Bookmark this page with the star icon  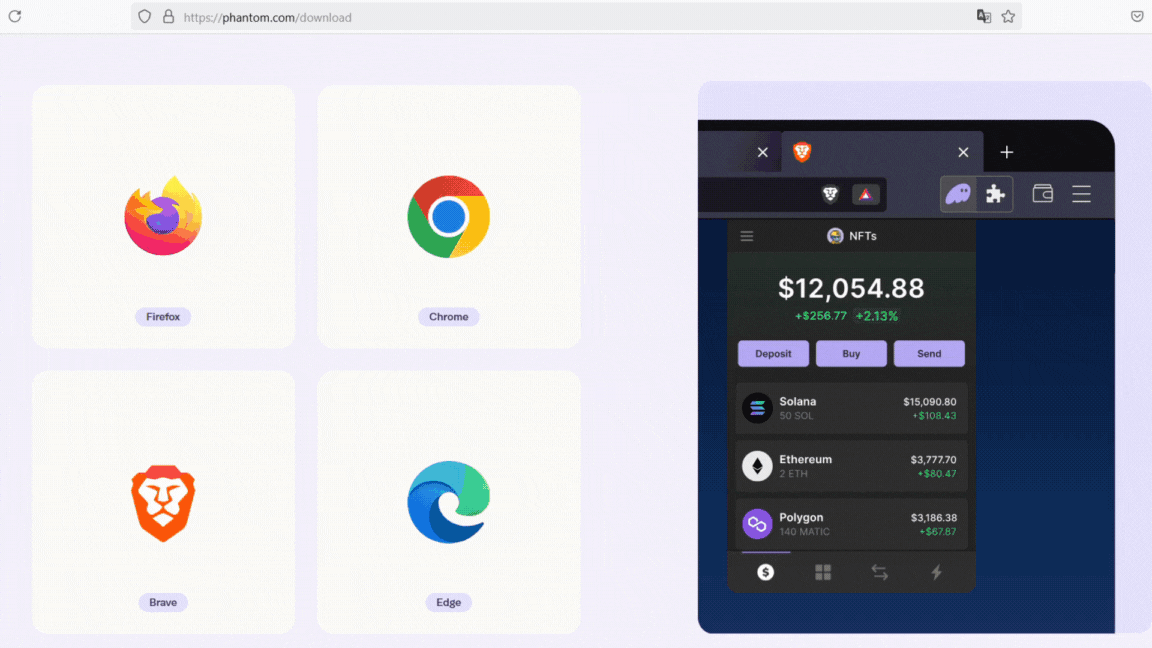point(1008,16)
